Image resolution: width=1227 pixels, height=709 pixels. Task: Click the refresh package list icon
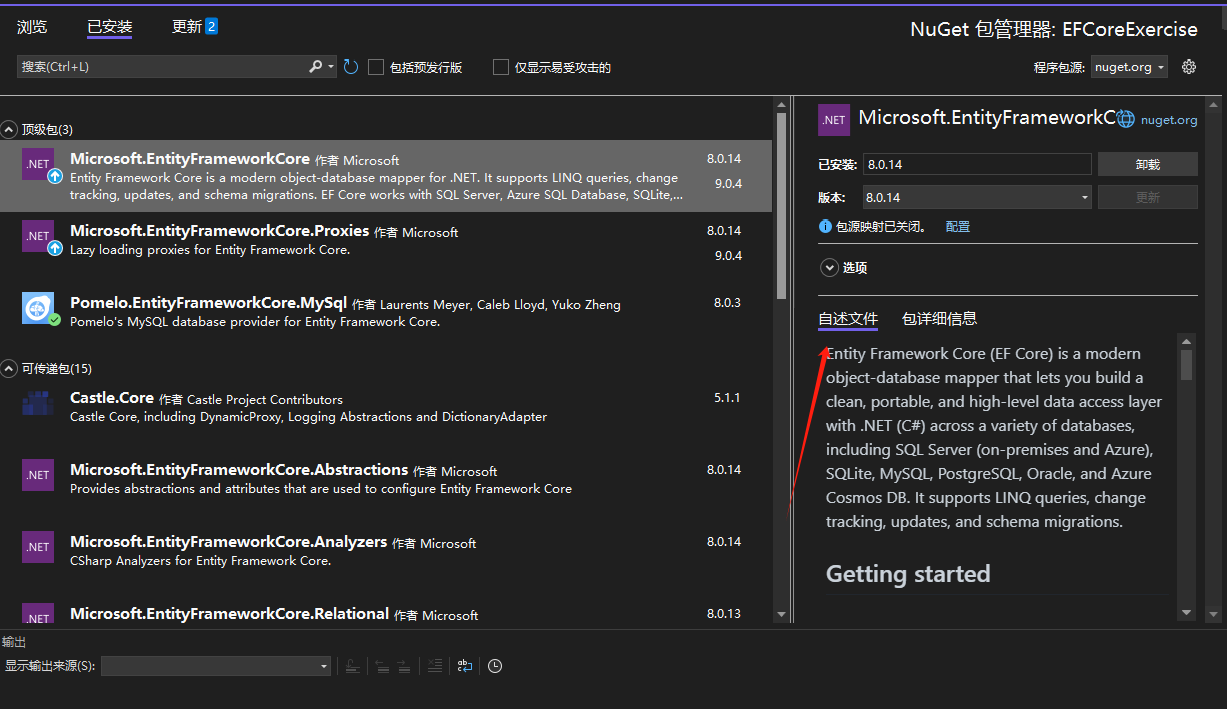(x=350, y=66)
